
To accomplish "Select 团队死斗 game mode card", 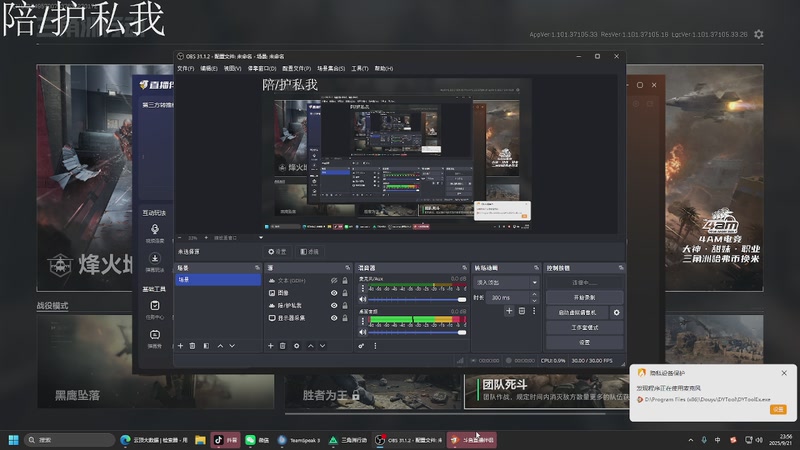I will [546, 391].
